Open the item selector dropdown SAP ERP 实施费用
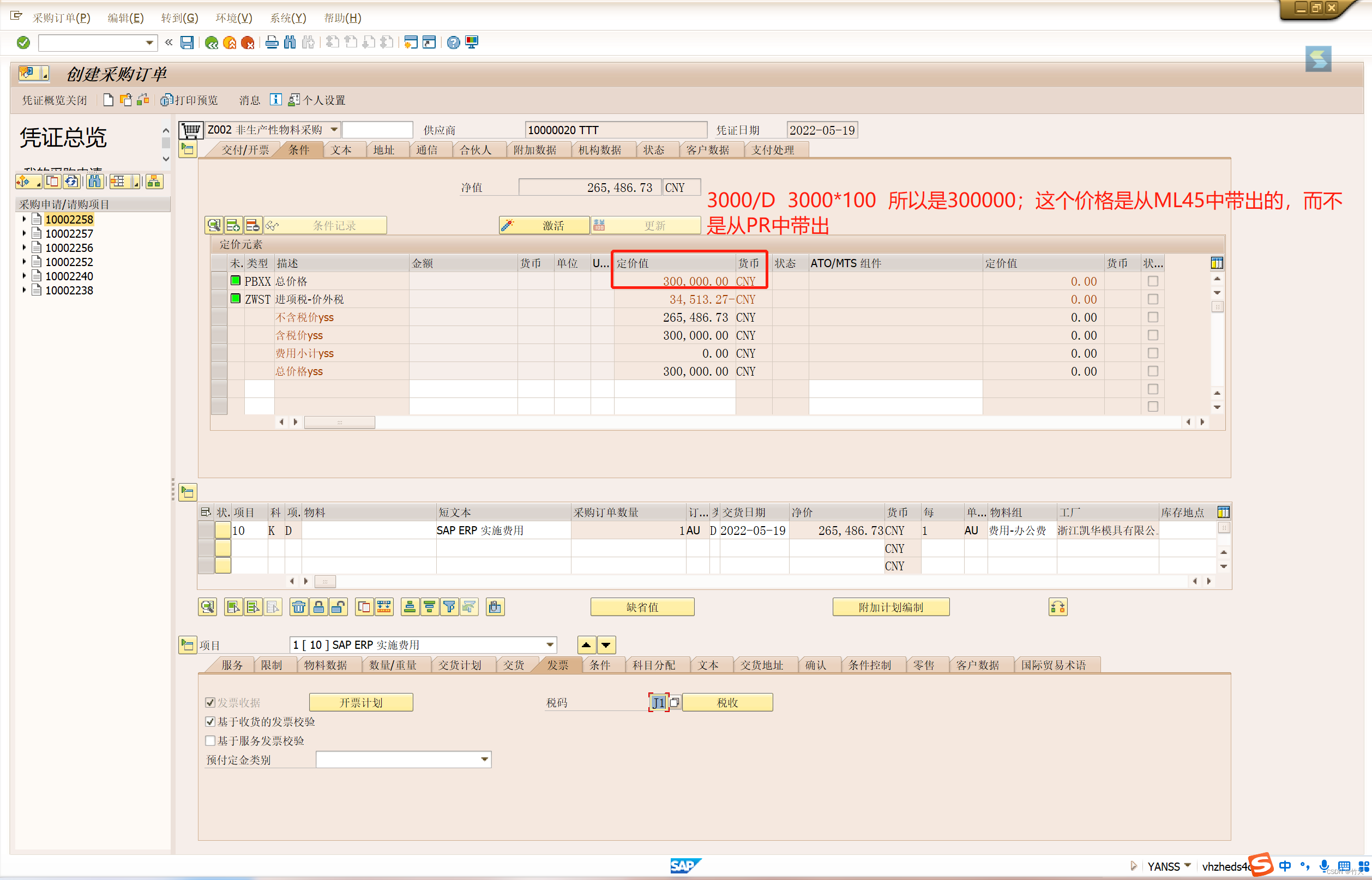Viewport: 1372px width, 880px height. pyautogui.click(x=550, y=644)
